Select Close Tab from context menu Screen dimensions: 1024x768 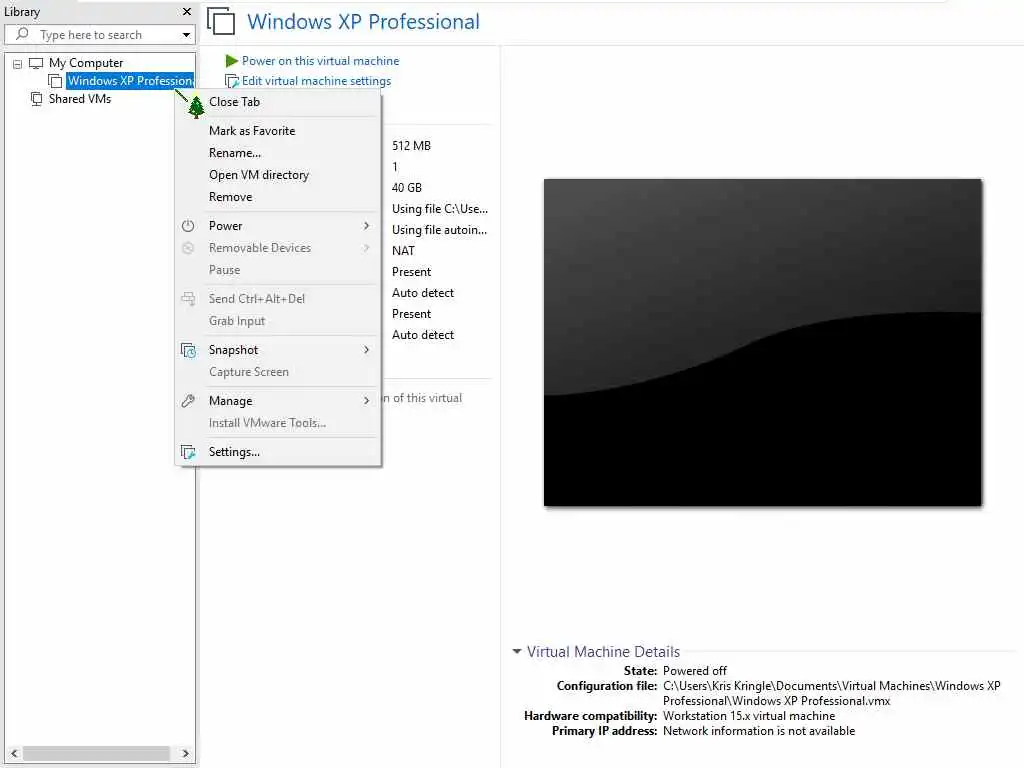pyautogui.click(x=278, y=102)
